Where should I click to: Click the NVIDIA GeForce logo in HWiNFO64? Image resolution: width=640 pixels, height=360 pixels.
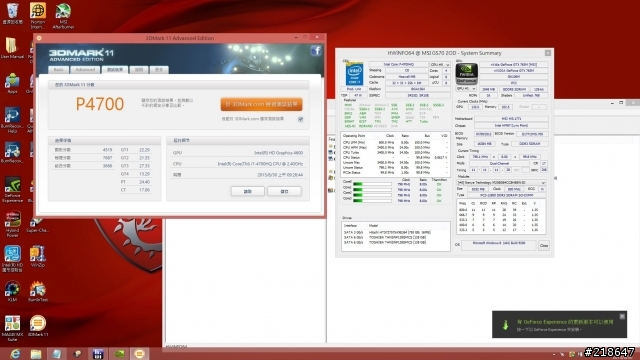[466, 73]
